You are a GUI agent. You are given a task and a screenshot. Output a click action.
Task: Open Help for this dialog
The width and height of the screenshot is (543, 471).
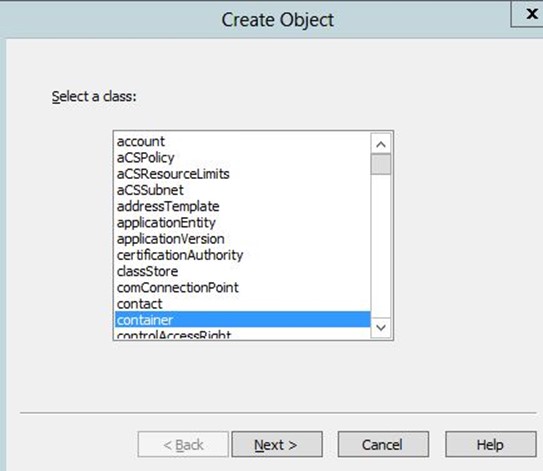click(490, 444)
